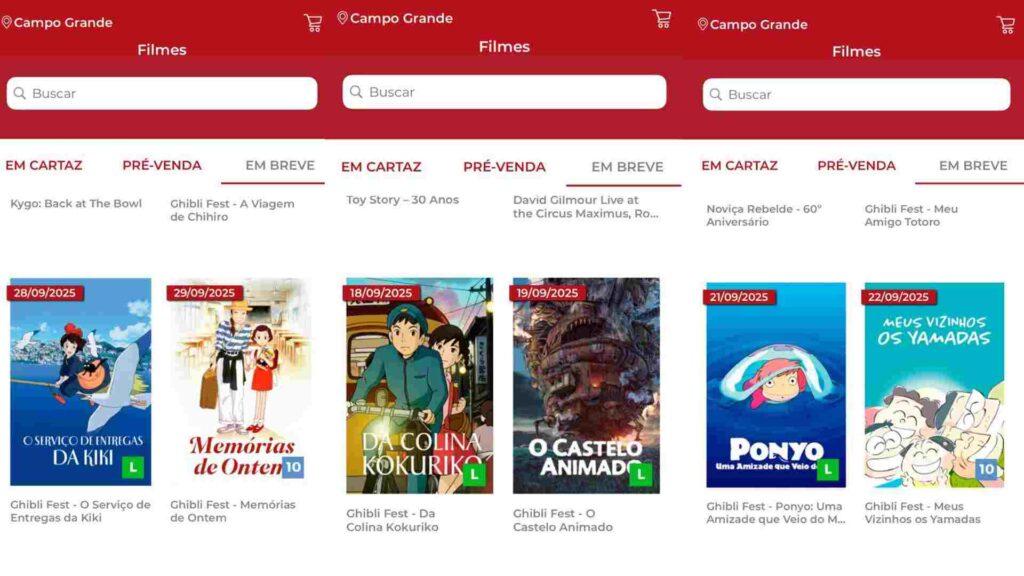Switch to EM CARTAZ tab in the leftmost screen

click(x=44, y=165)
